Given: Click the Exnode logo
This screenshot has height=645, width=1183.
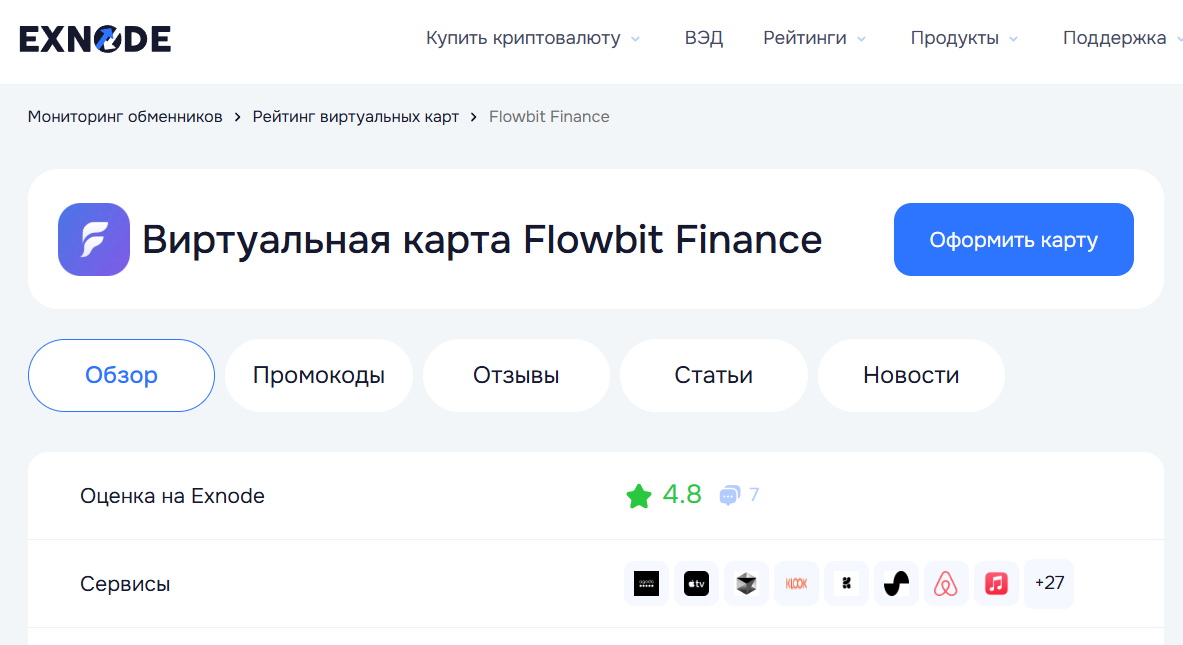Looking at the screenshot, I should click(x=95, y=39).
